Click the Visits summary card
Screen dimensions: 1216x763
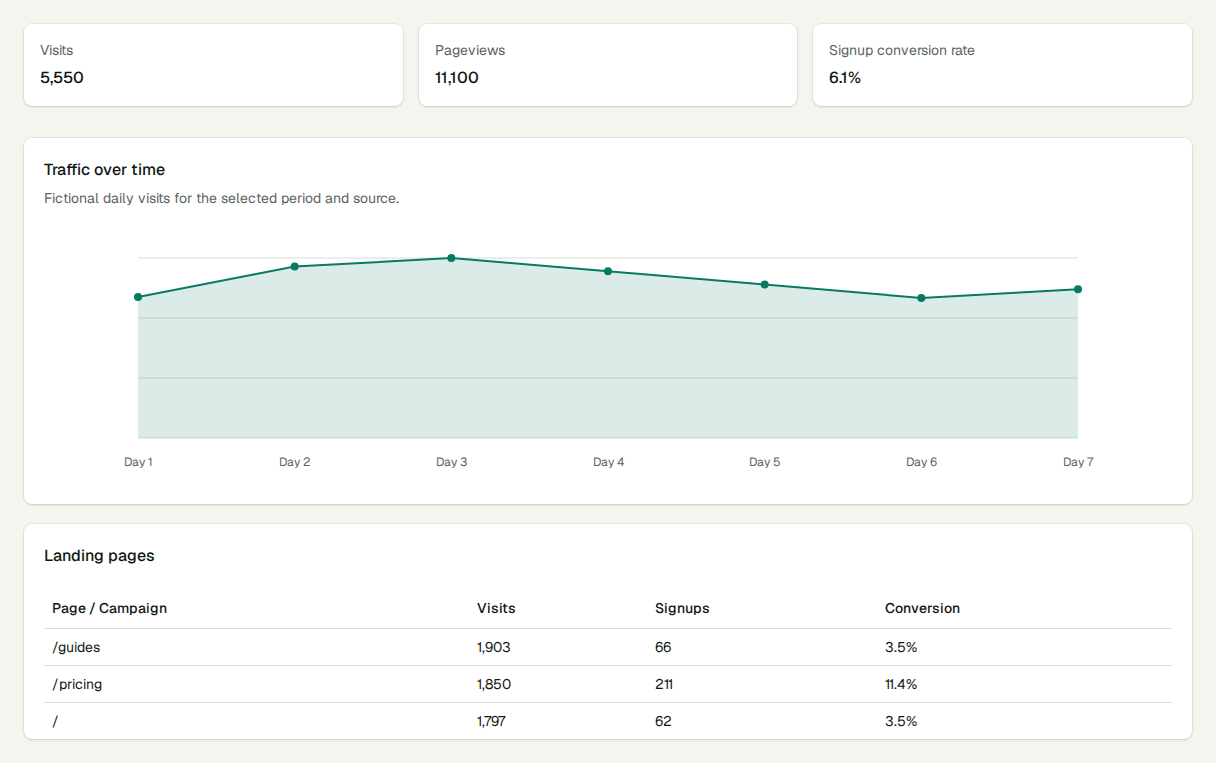point(213,65)
